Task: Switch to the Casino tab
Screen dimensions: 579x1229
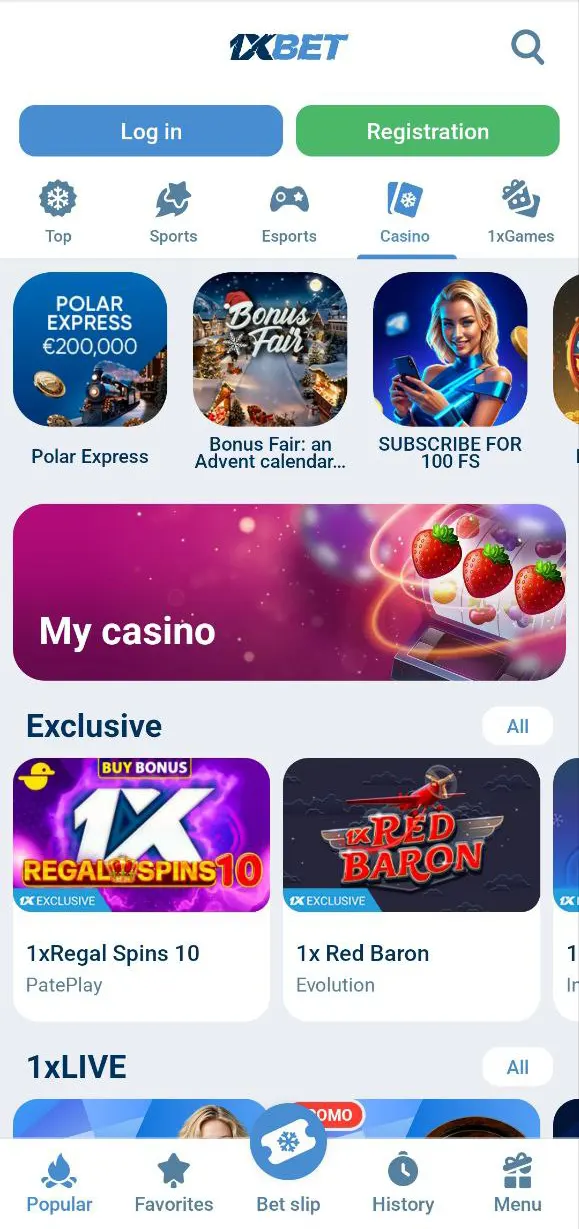Action: pos(405,212)
